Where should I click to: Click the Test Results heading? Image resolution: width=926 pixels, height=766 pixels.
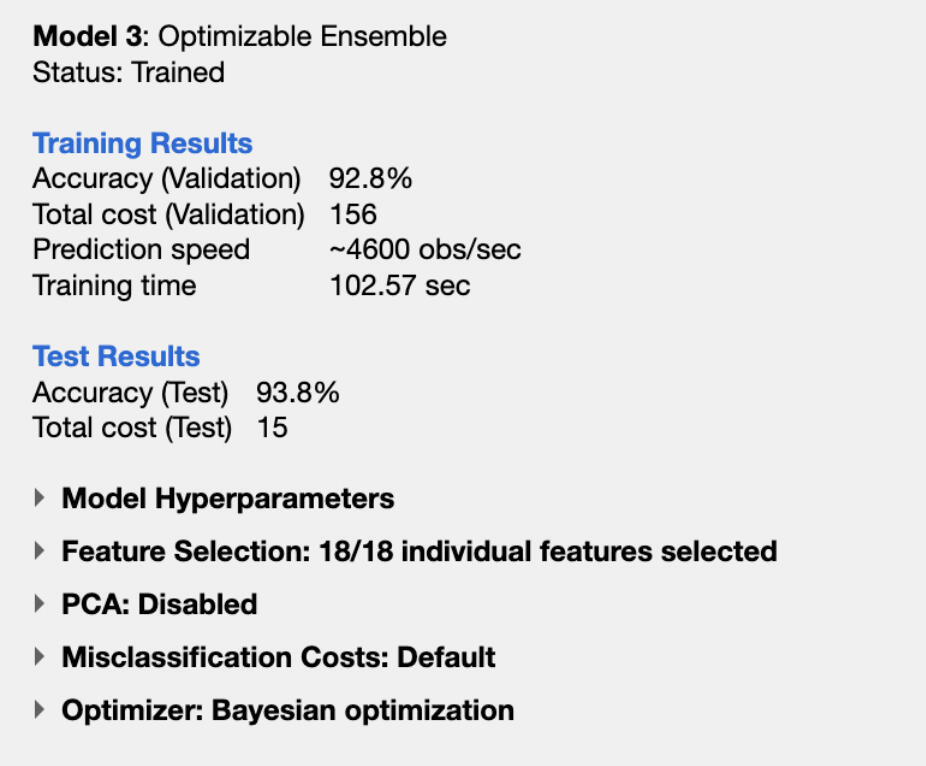(x=116, y=356)
